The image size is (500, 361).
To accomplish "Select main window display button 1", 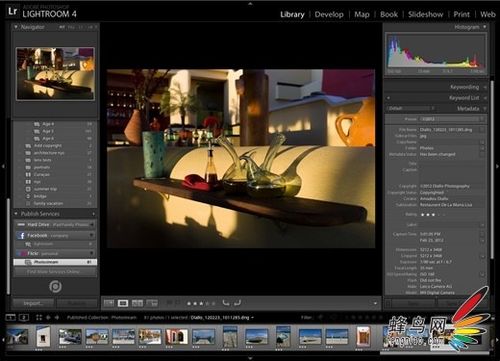I will pyautogui.click(x=10, y=317).
